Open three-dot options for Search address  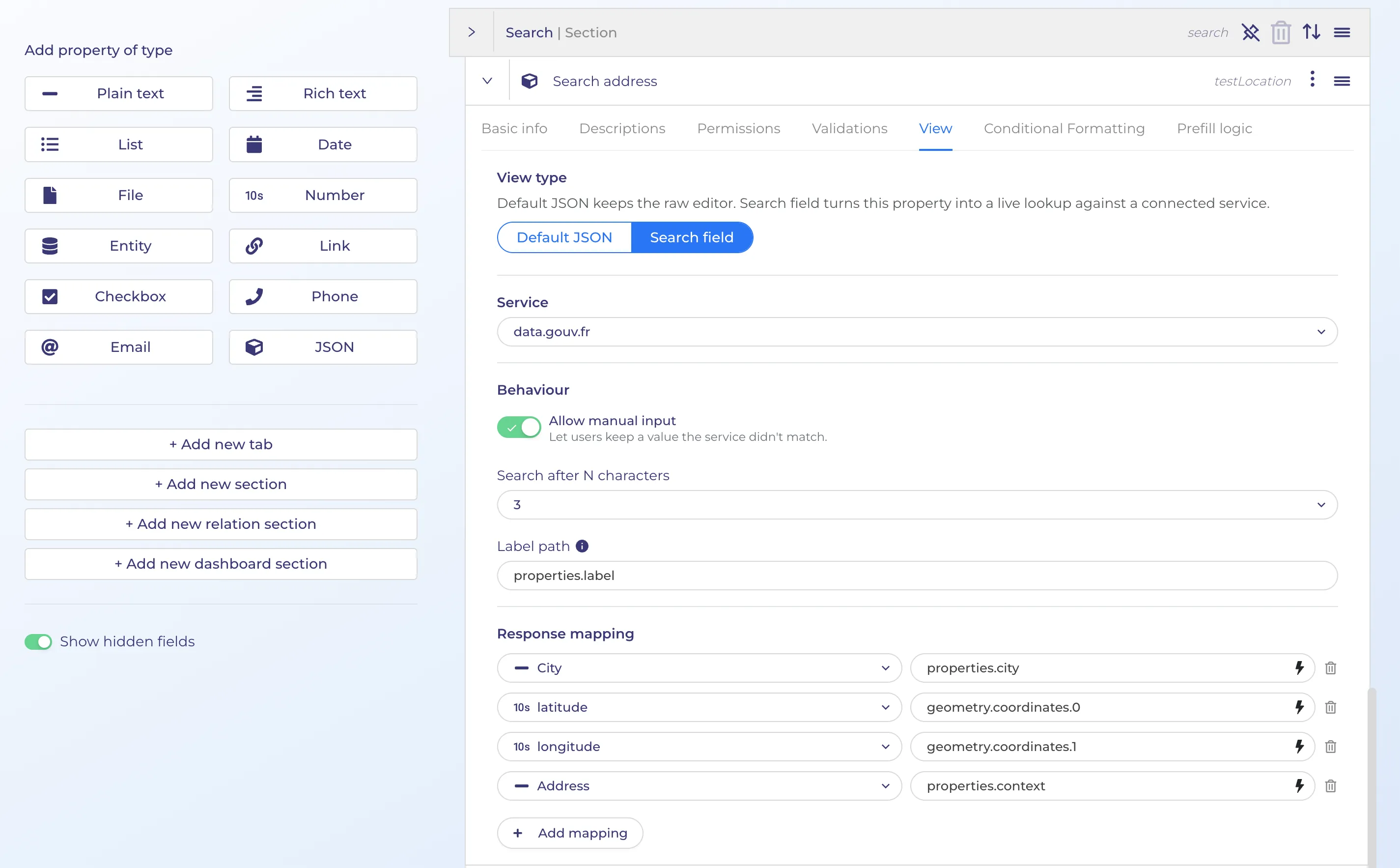(1312, 79)
